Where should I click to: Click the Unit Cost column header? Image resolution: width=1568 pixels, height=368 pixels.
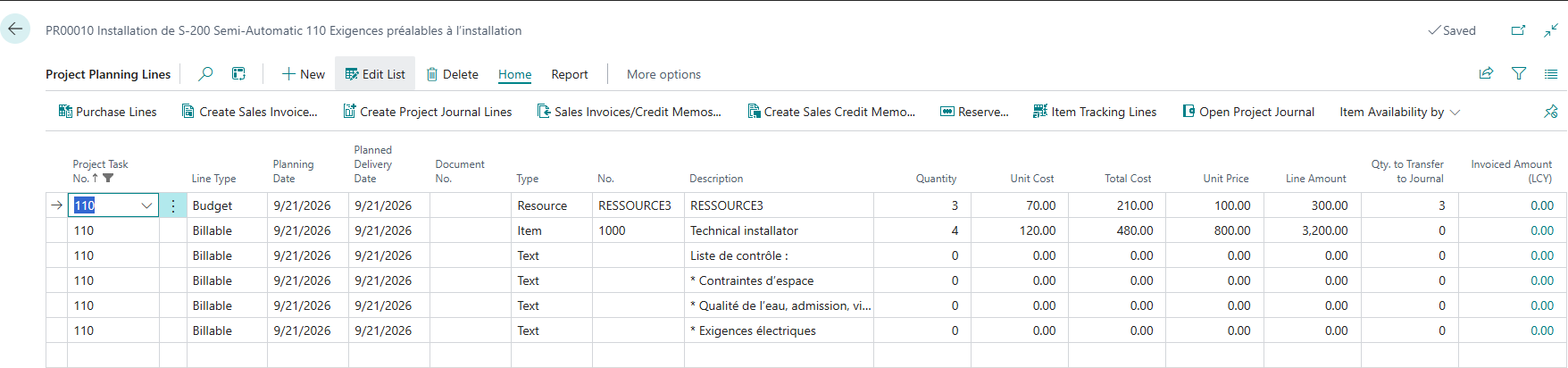[1032, 179]
